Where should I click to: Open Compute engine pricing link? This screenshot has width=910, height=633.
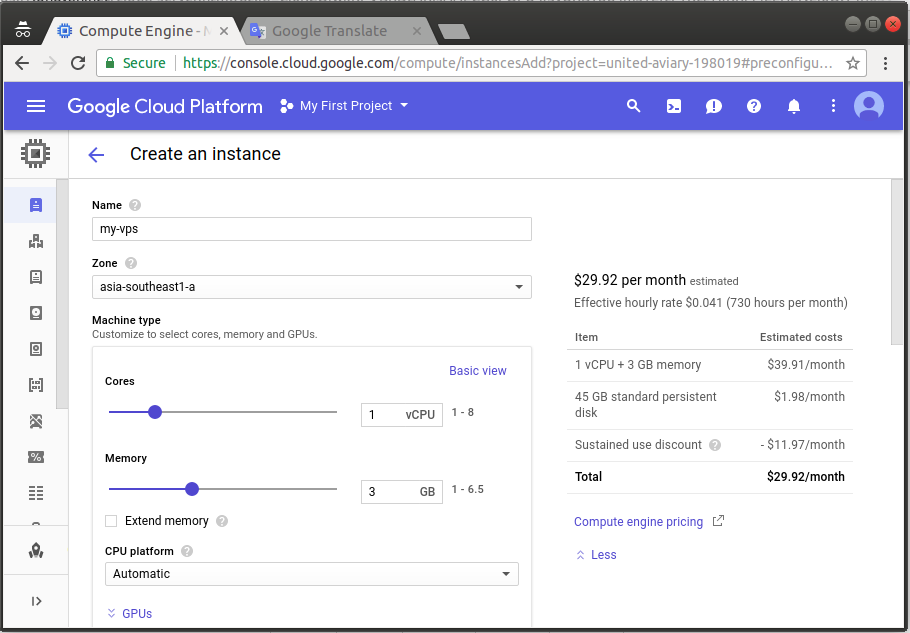[x=638, y=522]
